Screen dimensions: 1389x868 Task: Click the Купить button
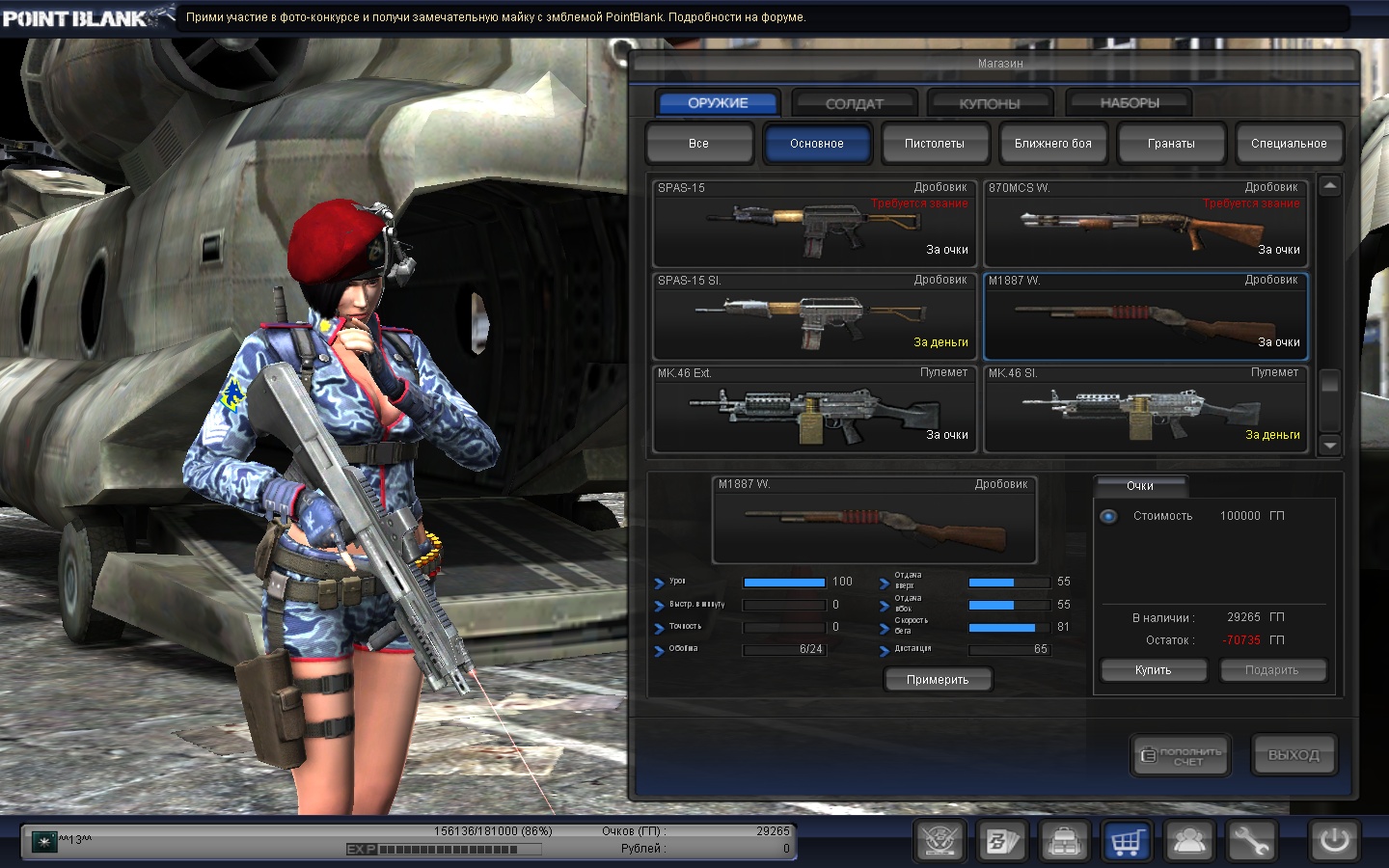point(1154,670)
